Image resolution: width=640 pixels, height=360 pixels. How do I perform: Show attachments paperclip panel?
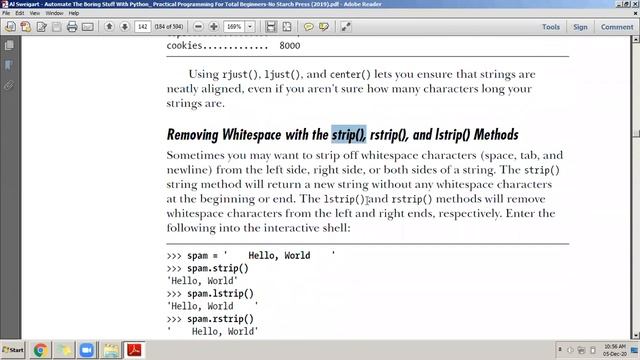[x=9, y=85]
